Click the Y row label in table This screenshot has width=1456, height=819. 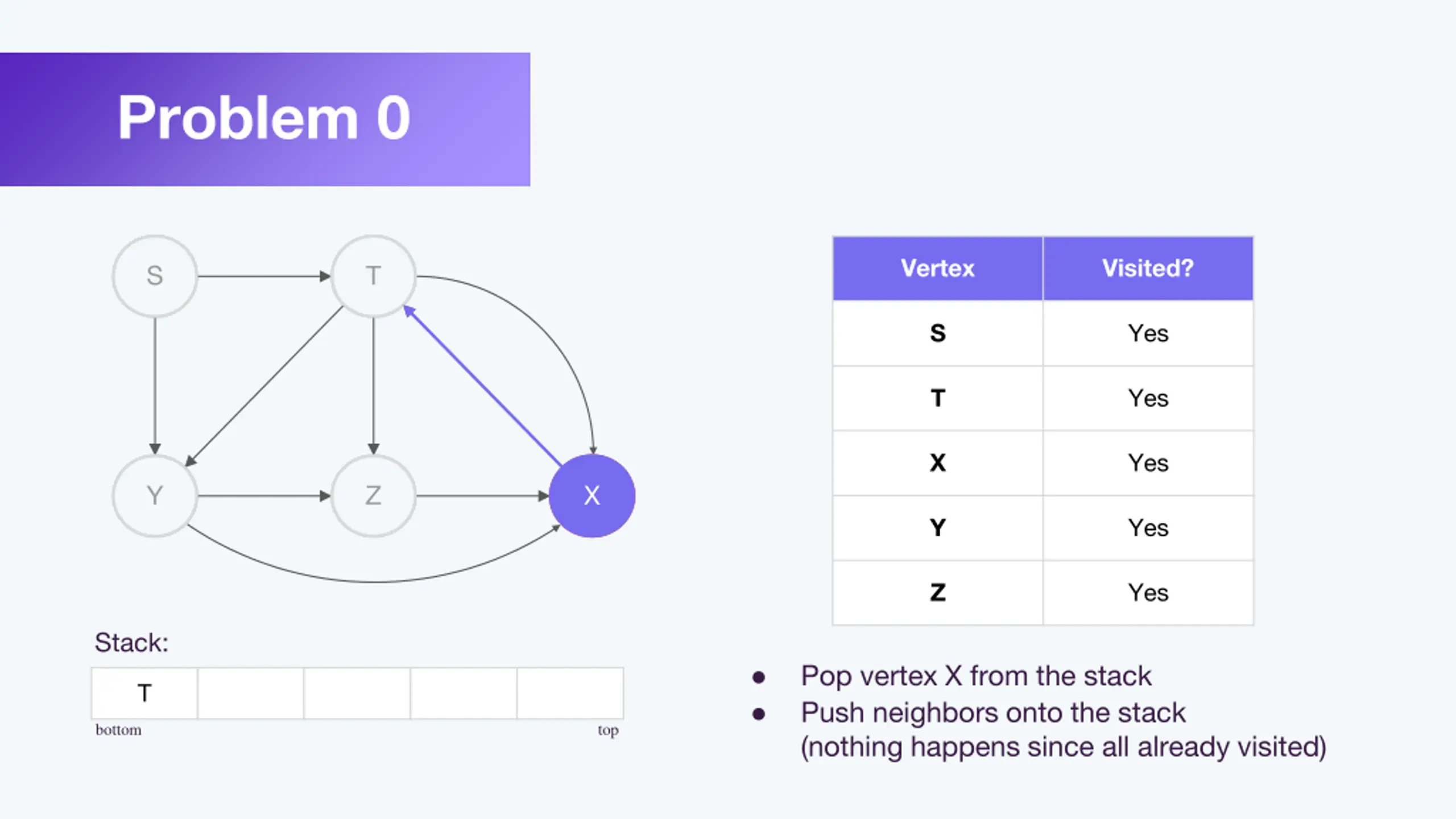pos(938,528)
